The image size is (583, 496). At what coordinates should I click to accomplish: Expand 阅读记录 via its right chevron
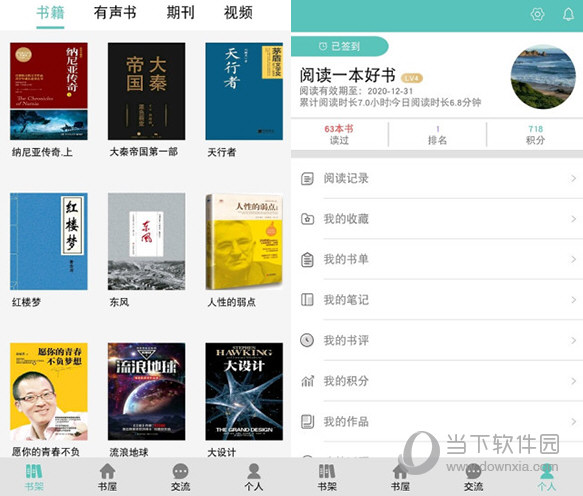pos(573,178)
